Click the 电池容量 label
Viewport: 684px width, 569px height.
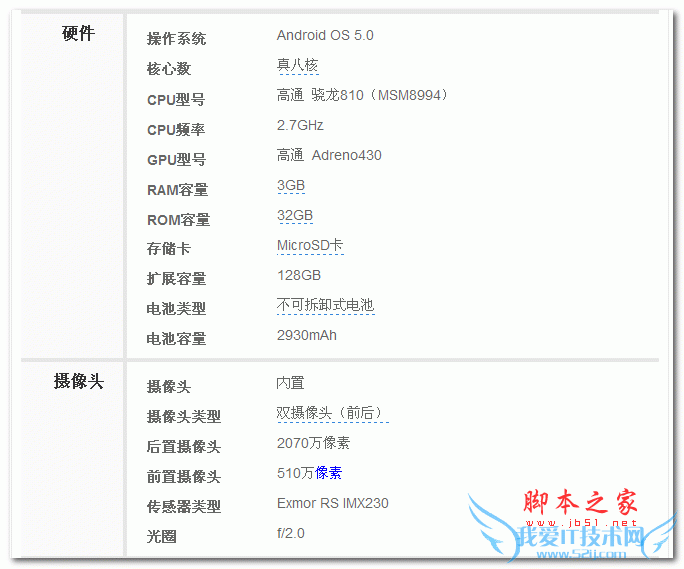coord(176,339)
